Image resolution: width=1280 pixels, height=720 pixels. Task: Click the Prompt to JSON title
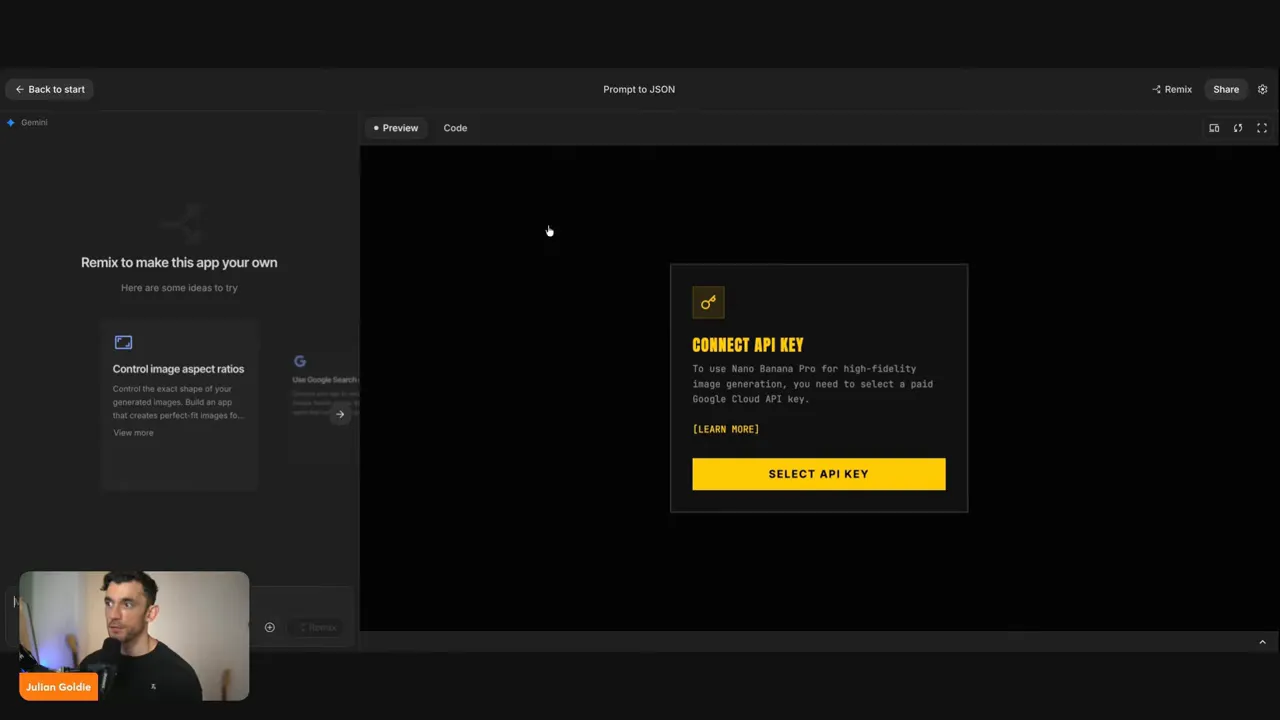pyautogui.click(x=639, y=89)
